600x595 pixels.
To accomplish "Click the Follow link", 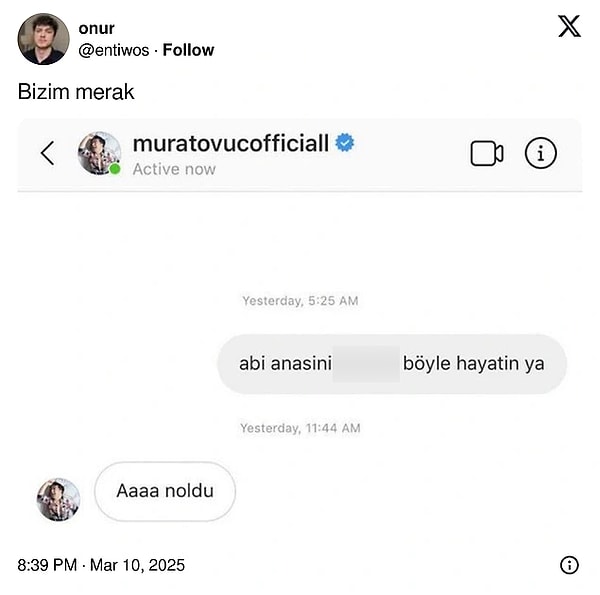I will pos(188,50).
